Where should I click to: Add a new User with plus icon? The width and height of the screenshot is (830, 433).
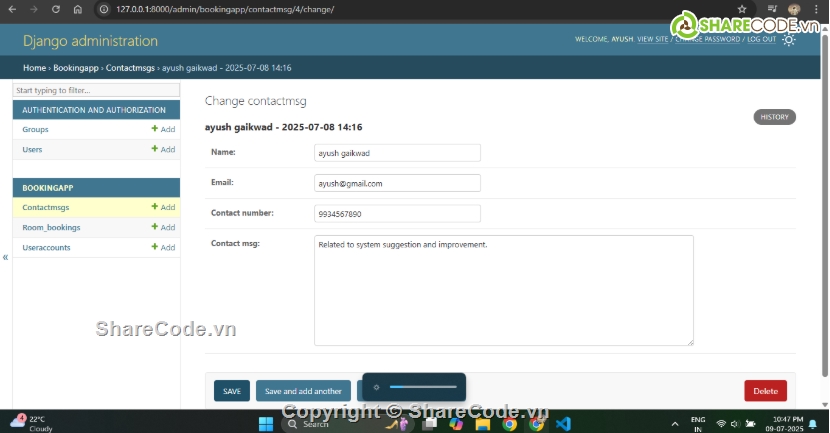[163, 149]
